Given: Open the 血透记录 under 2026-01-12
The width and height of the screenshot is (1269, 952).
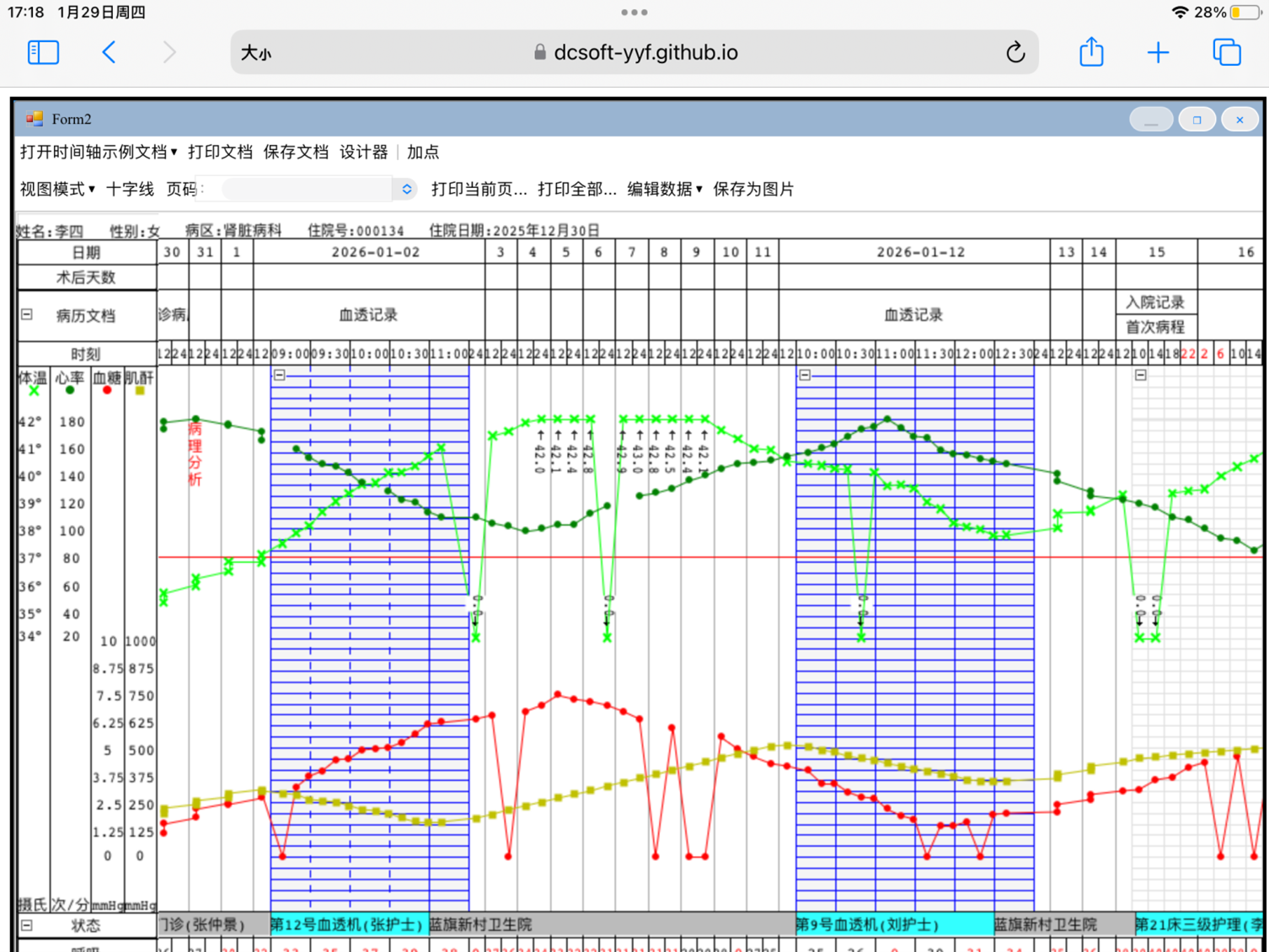Looking at the screenshot, I should (x=913, y=315).
